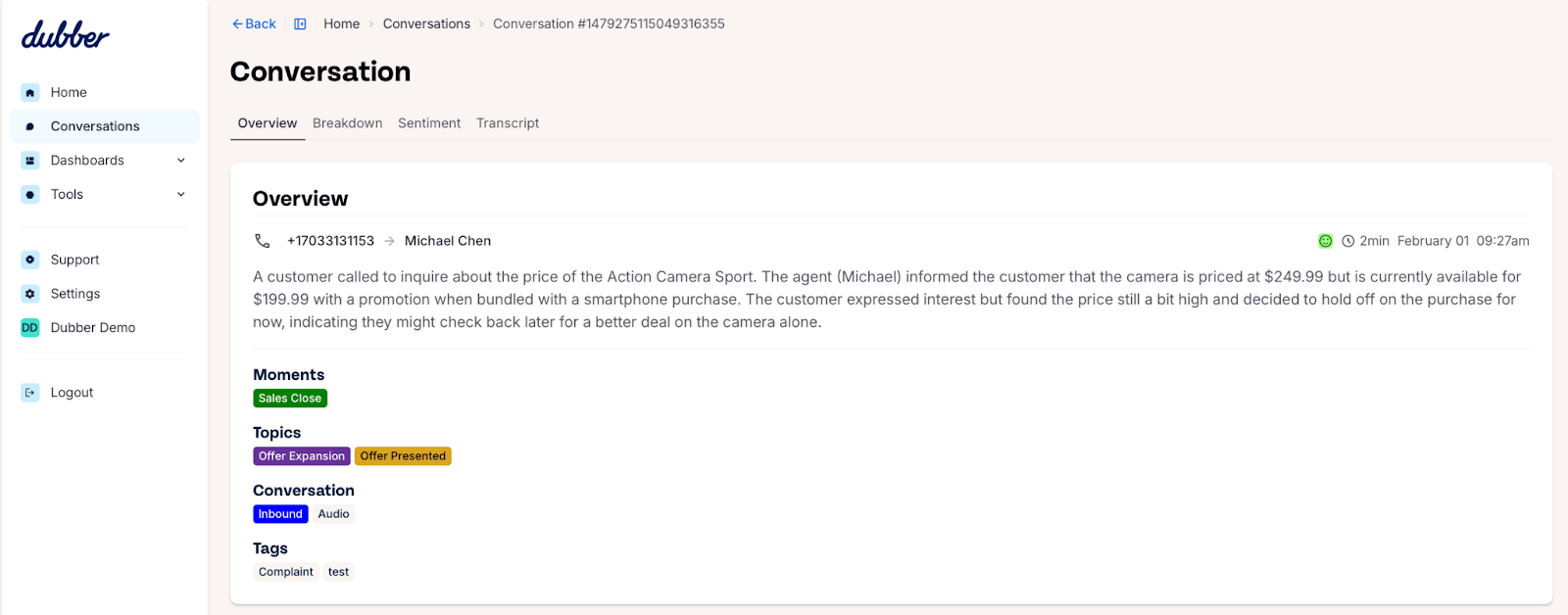The height and width of the screenshot is (615, 1568).
Task: Expand the Dashboards menu chevron
Action: click(x=181, y=161)
